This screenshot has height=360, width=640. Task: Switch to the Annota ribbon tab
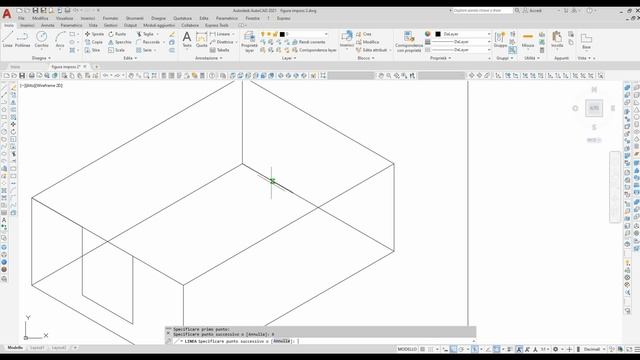47,25
